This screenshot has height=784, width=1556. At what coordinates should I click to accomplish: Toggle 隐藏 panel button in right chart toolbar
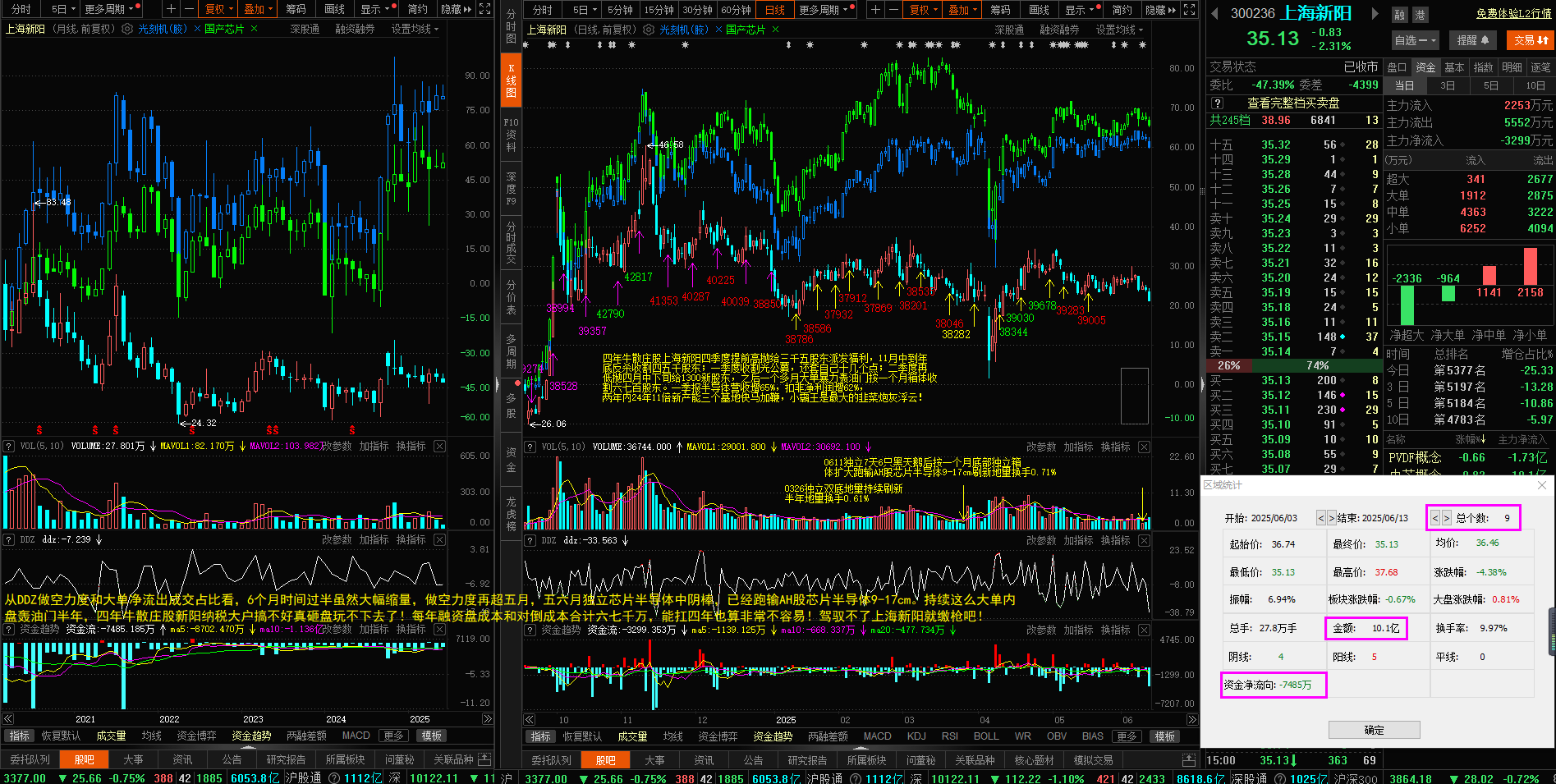(1160, 10)
